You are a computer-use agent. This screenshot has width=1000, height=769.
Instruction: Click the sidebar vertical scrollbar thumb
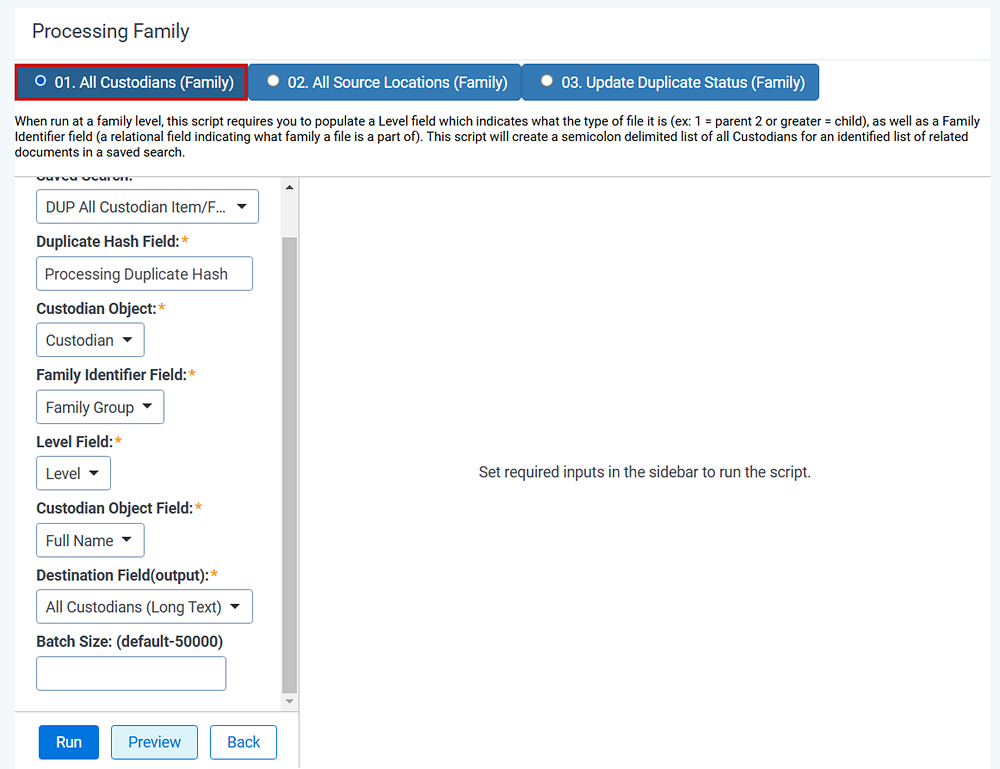click(290, 465)
